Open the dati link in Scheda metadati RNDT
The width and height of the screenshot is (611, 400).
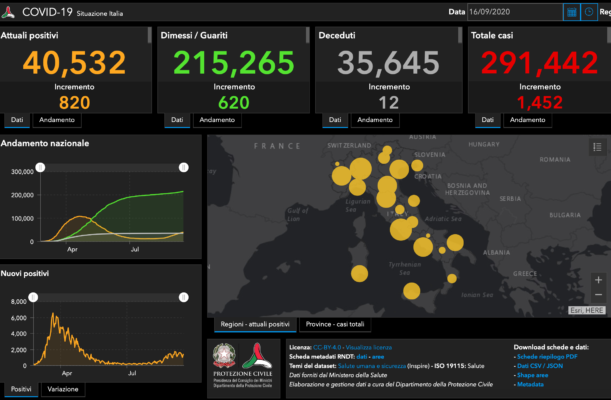(x=362, y=357)
